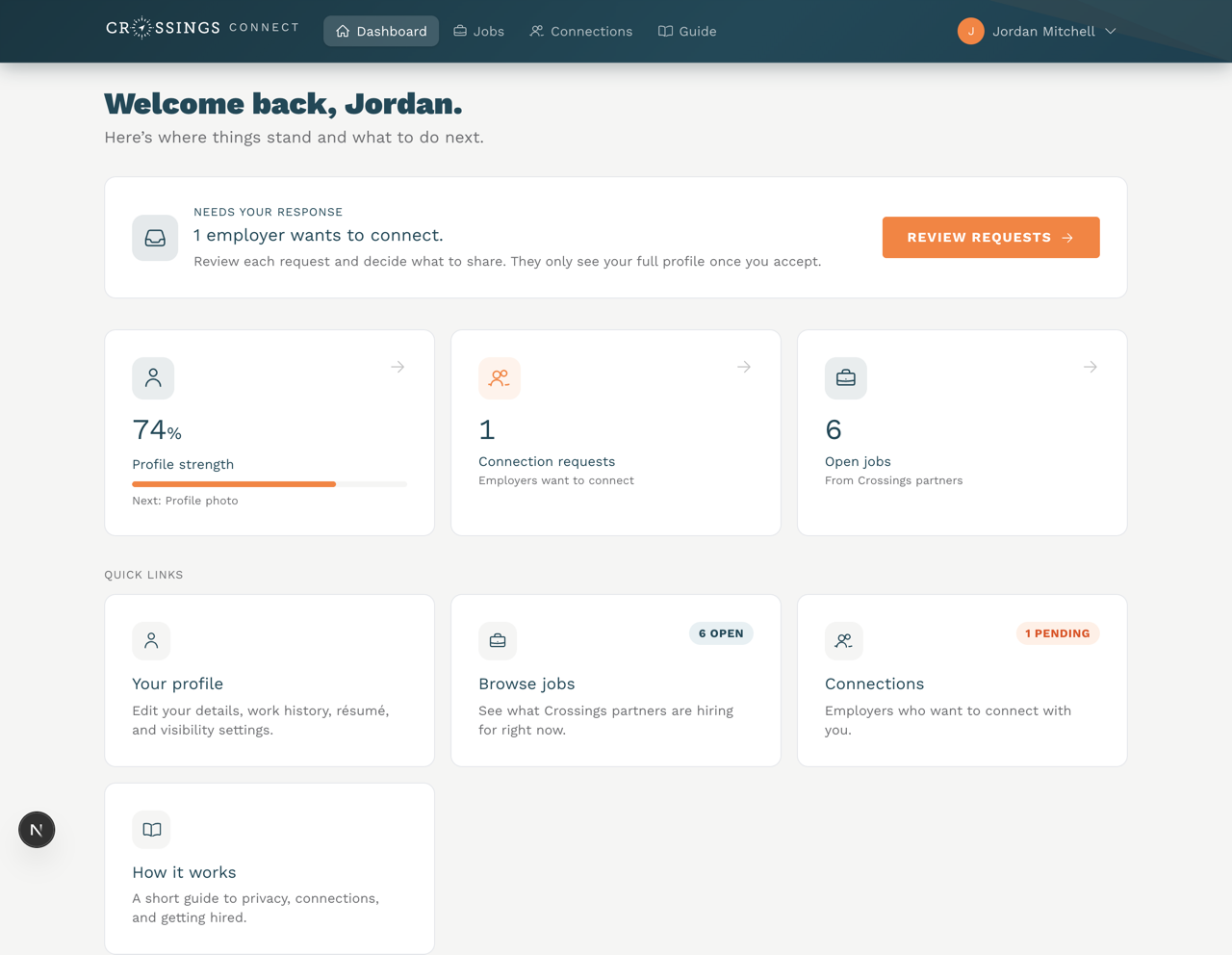Click the person icon in Your profile card

[151, 641]
